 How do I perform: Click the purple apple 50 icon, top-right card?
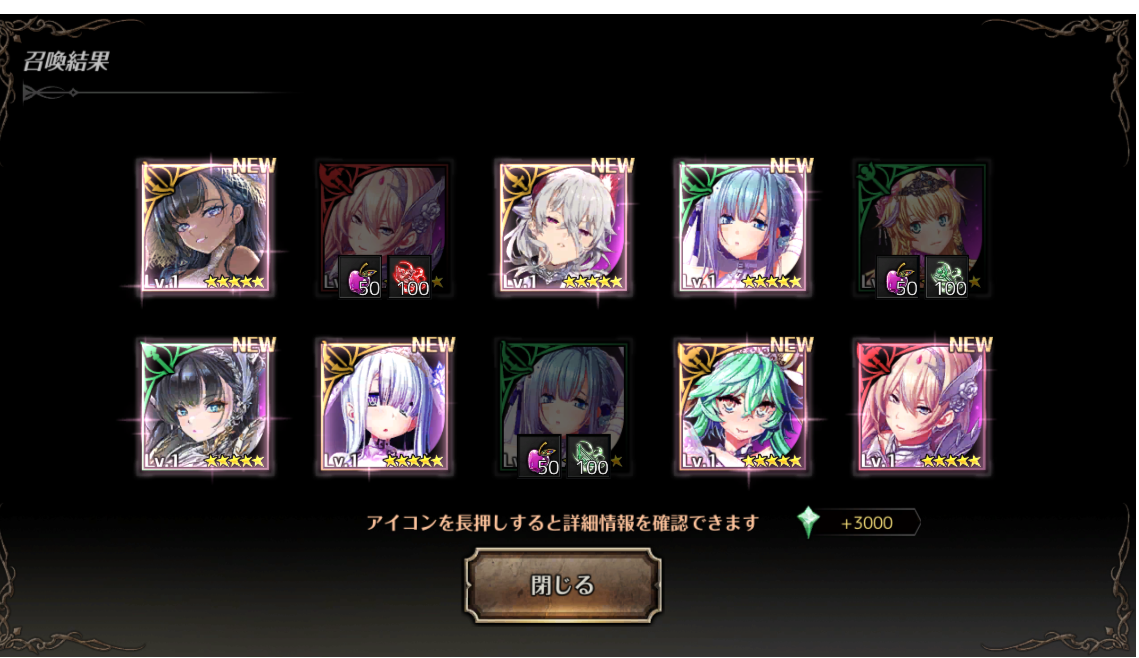click(x=898, y=276)
